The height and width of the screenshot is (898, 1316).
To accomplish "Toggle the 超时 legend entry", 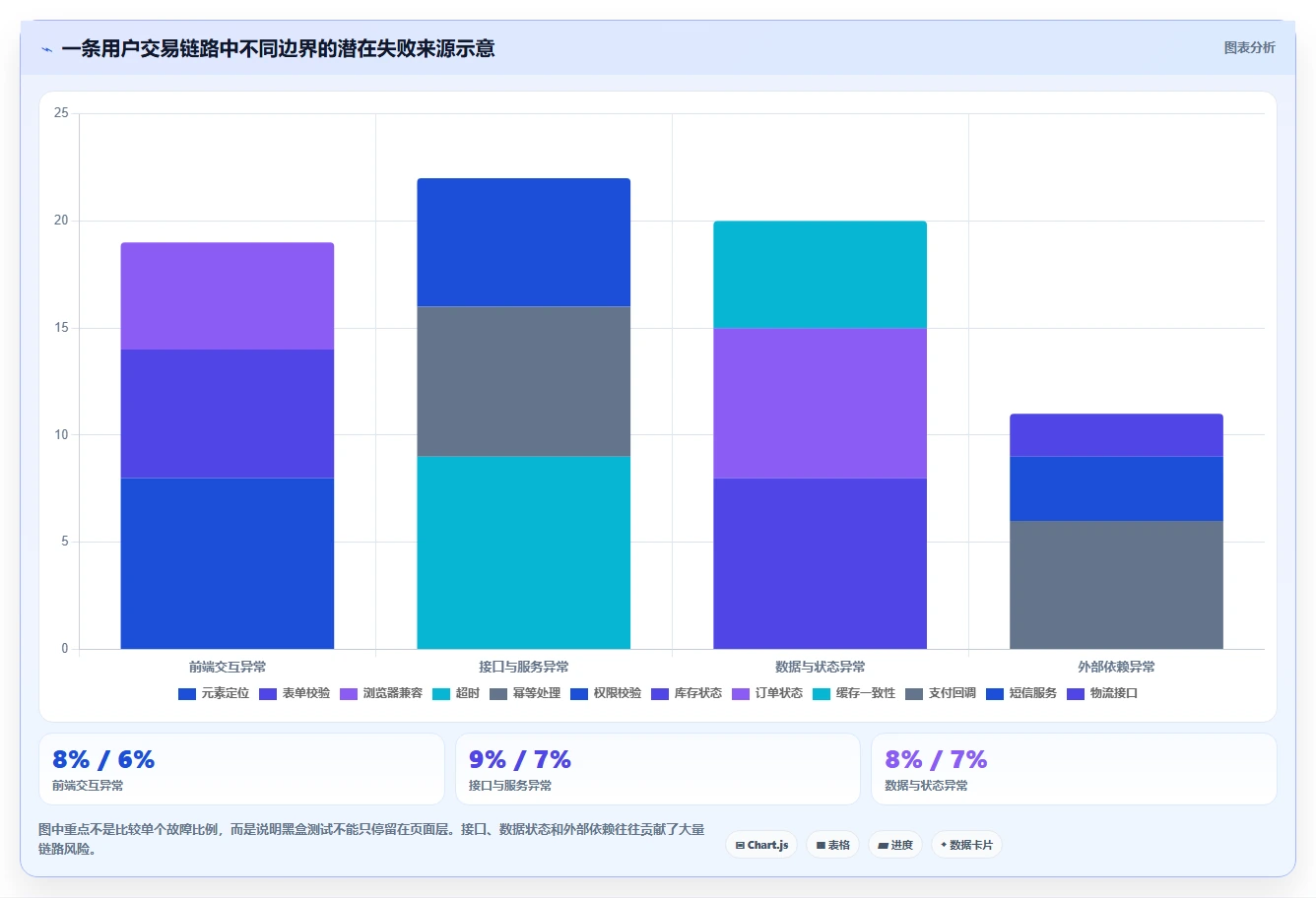I will point(456,693).
